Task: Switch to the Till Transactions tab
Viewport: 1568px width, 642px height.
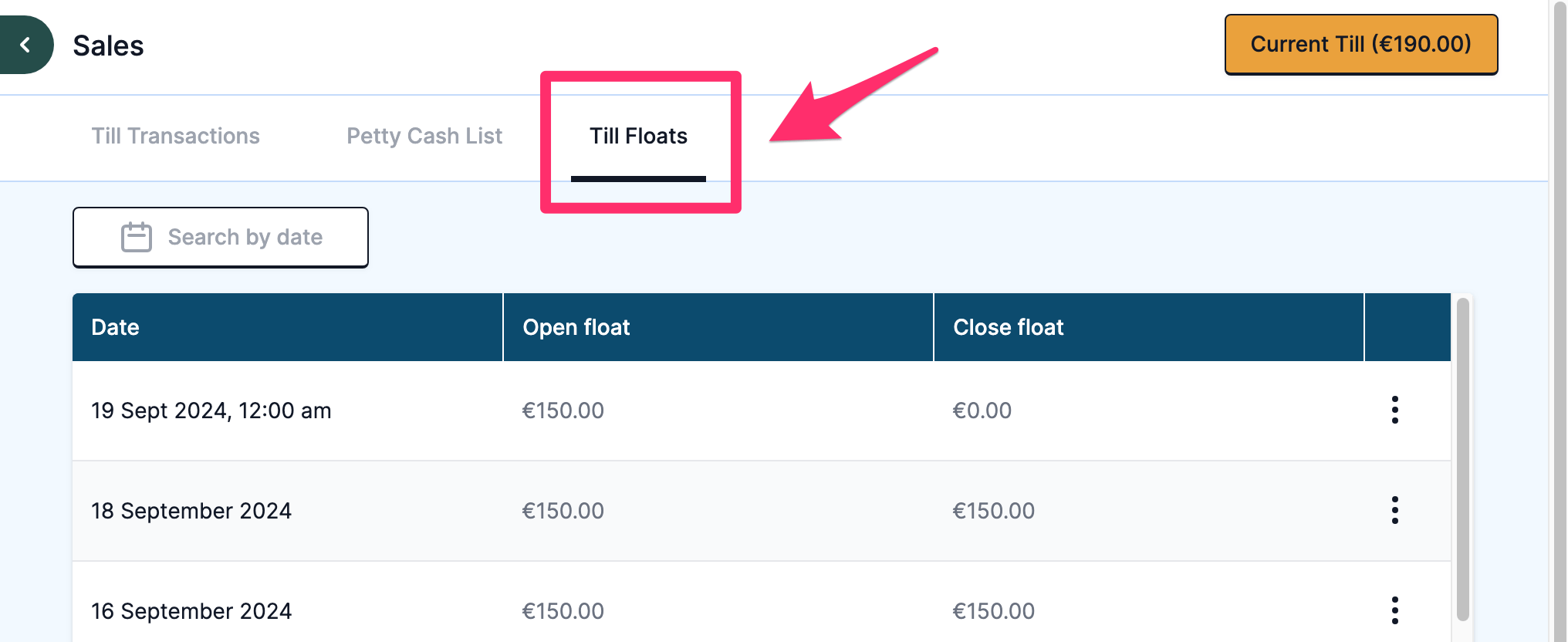Action: coord(175,136)
